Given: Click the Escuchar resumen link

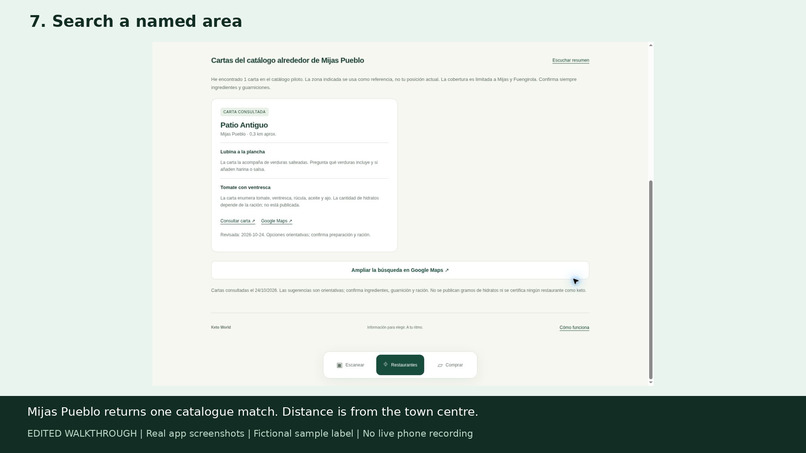Looking at the screenshot, I should pos(571,60).
